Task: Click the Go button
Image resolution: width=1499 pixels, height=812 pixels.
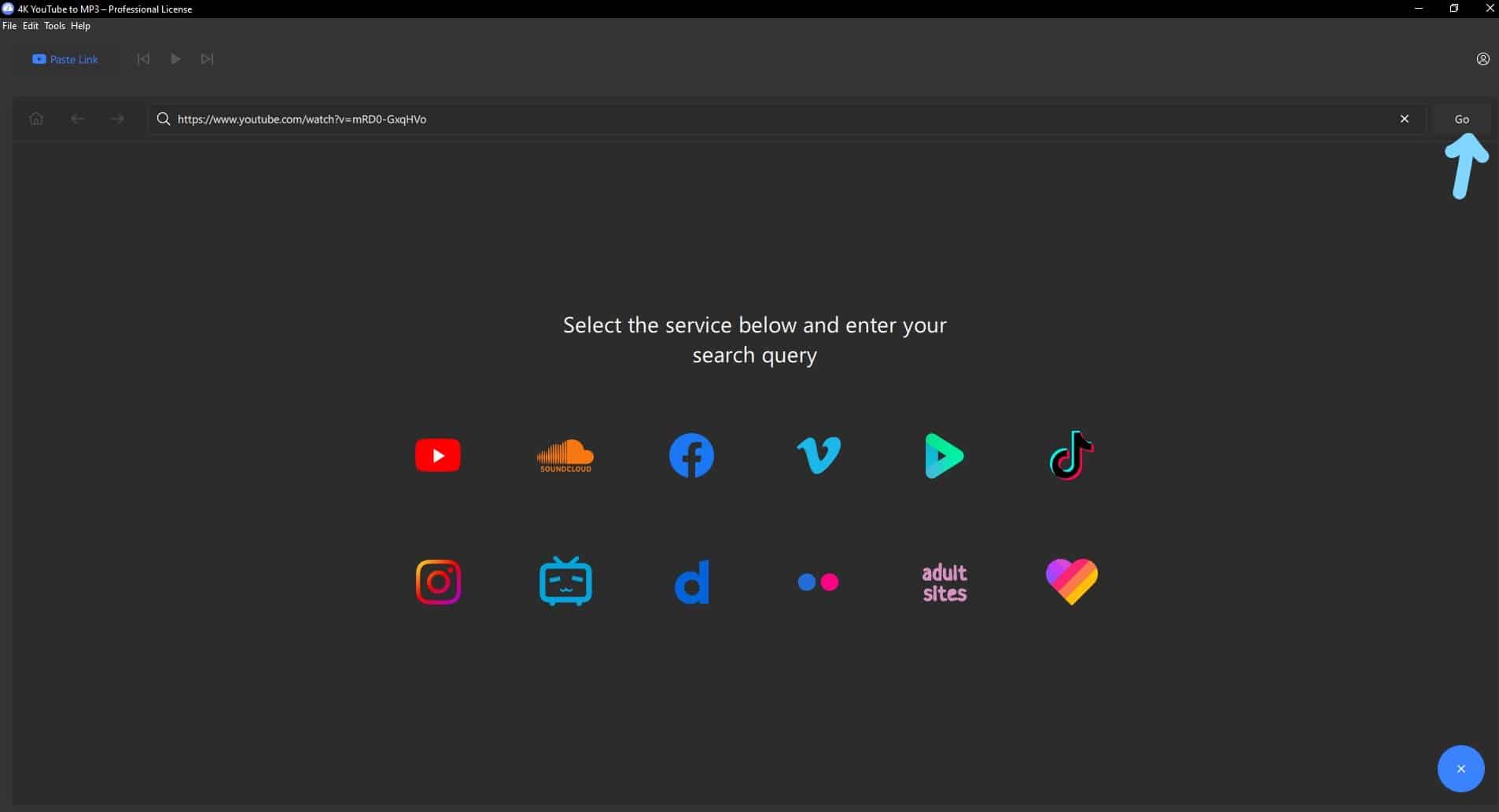Action: [1461, 119]
